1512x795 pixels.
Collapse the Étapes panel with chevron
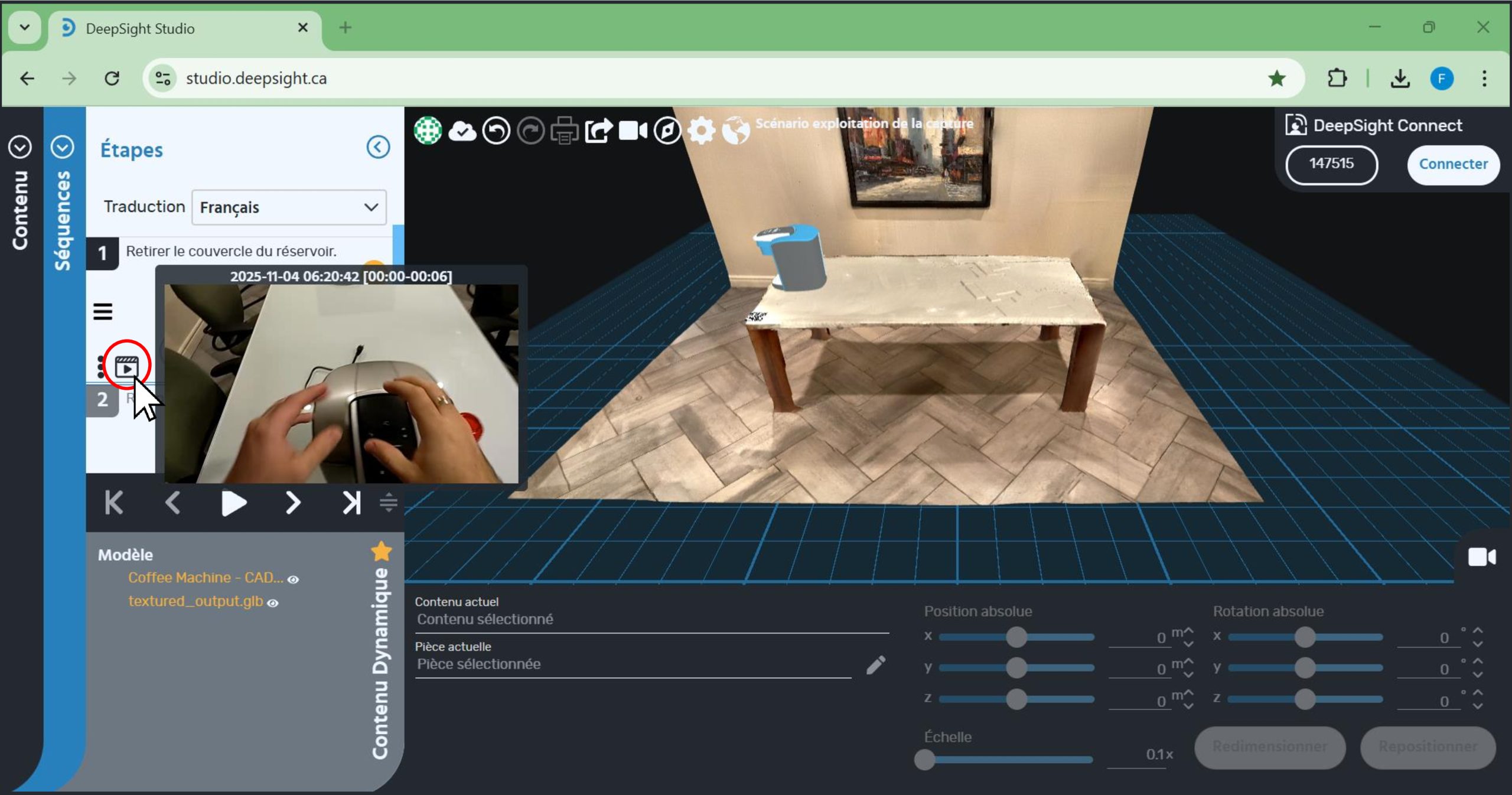pos(378,147)
